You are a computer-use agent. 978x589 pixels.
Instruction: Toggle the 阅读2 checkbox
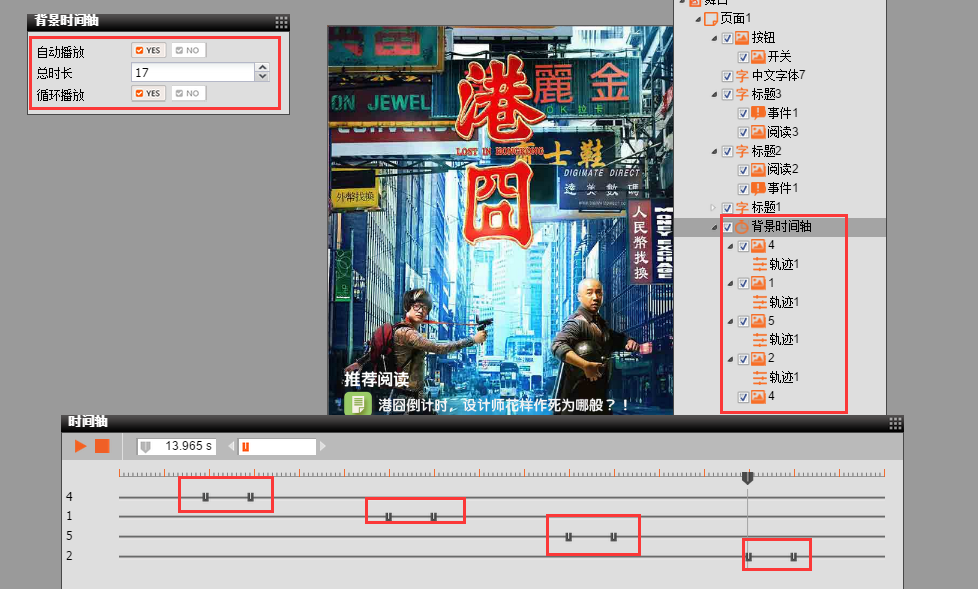click(743, 170)
